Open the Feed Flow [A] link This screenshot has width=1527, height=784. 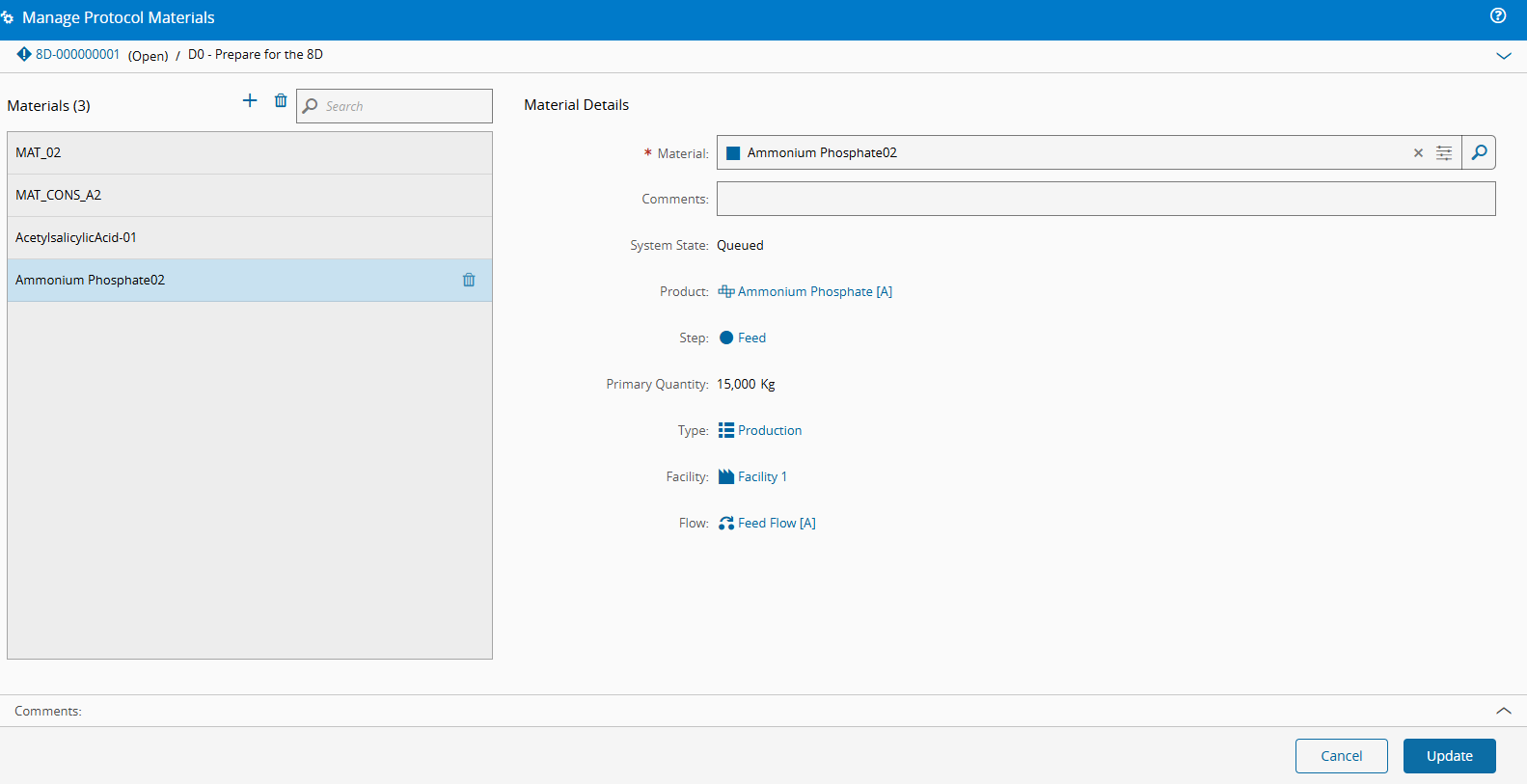pyautogui.click(x=777, y=523)
